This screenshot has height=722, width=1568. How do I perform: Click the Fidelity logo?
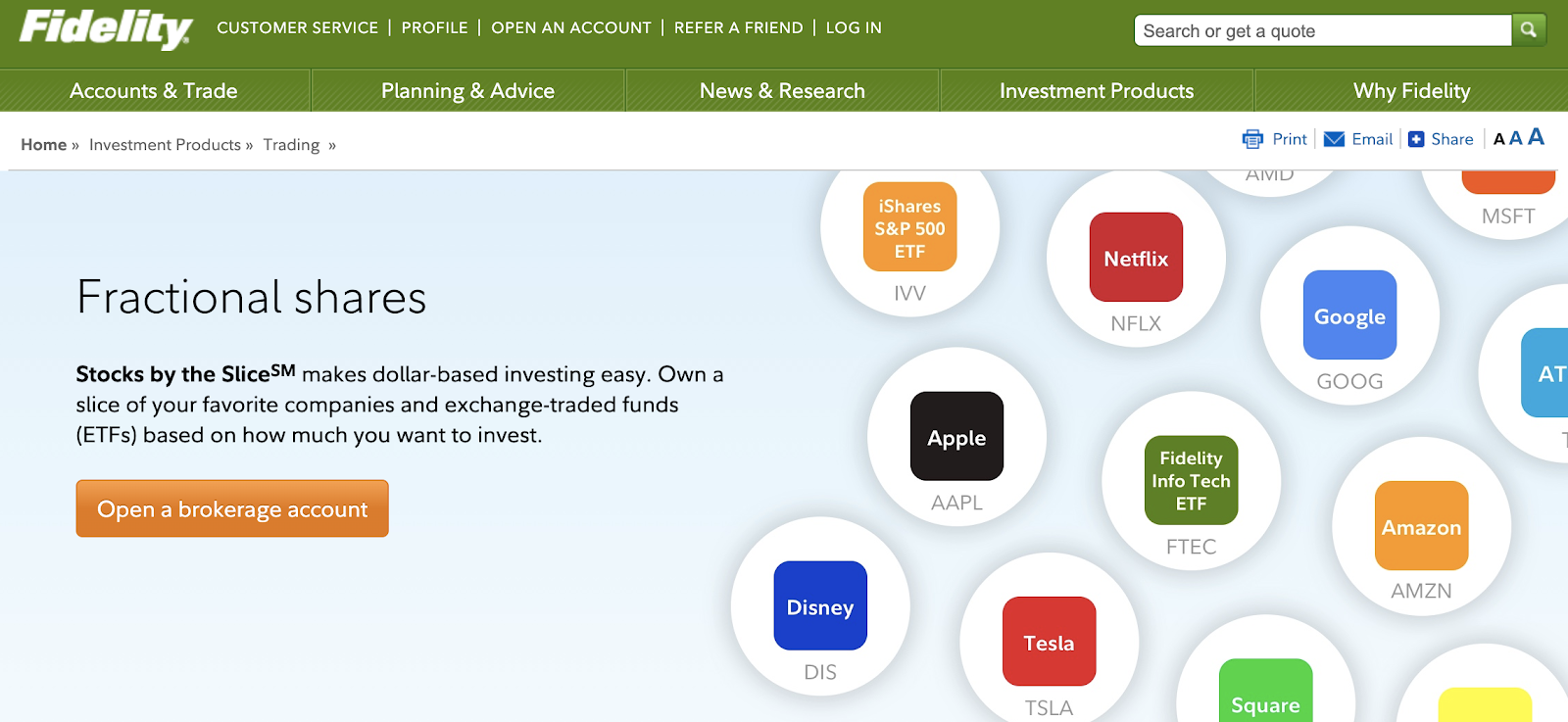106,29
